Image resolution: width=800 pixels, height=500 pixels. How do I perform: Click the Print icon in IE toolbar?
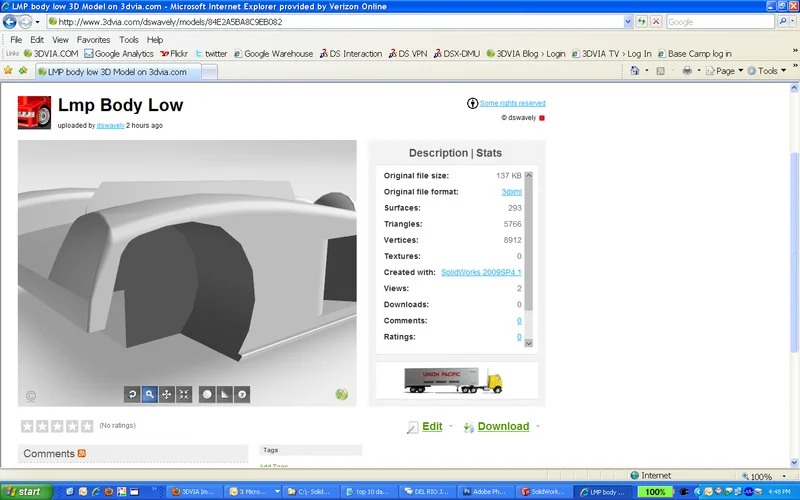687,71
